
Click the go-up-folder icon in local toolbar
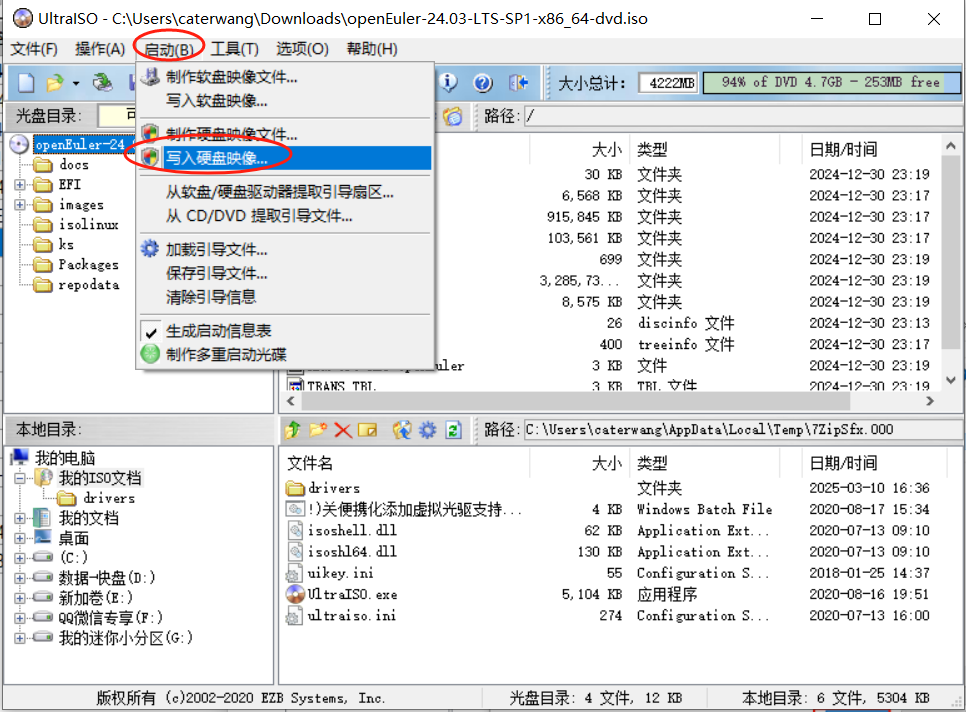pyautogui.click(x=293, y=429)
